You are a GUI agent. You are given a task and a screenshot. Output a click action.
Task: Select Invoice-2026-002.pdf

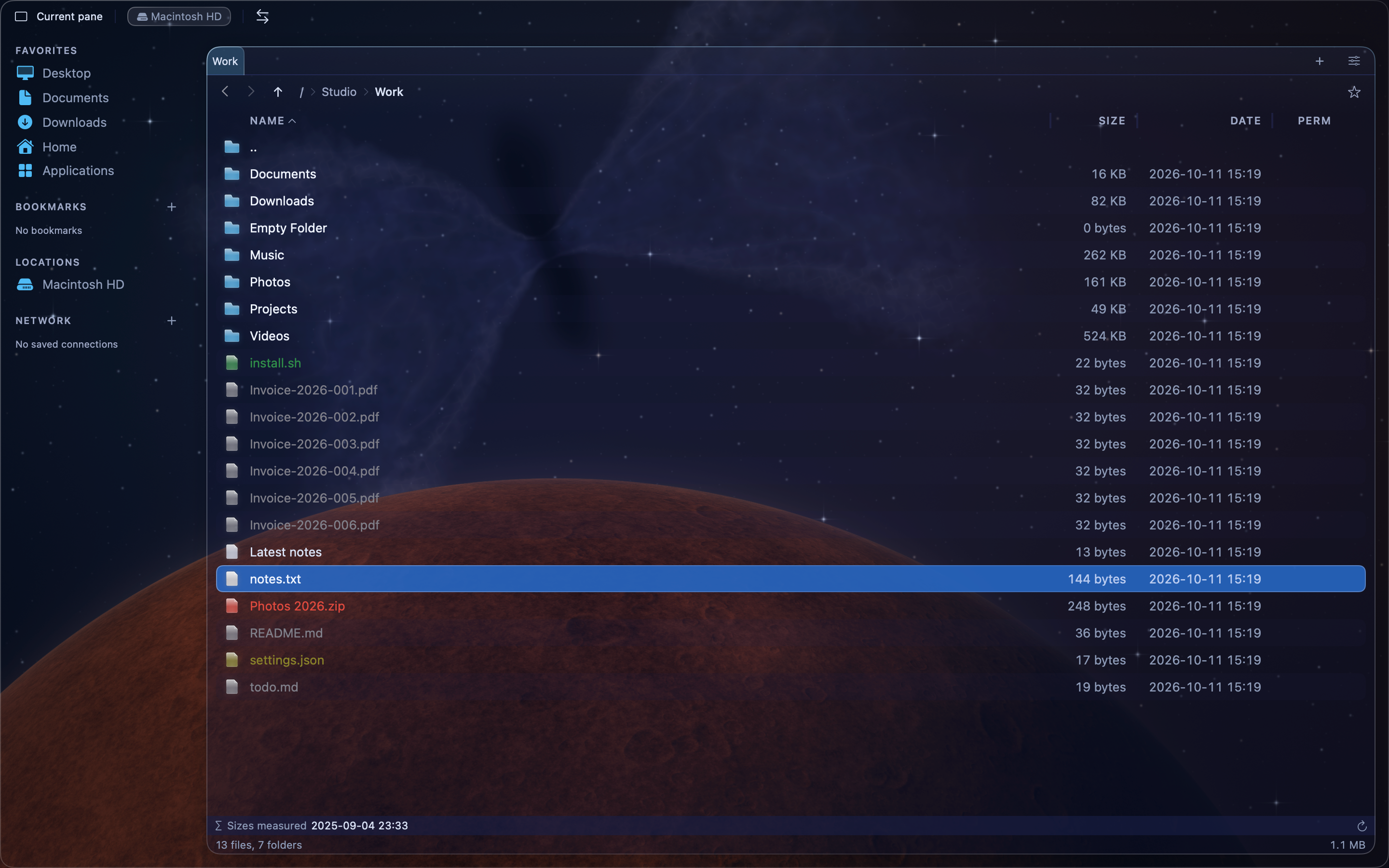click(790, 417)
